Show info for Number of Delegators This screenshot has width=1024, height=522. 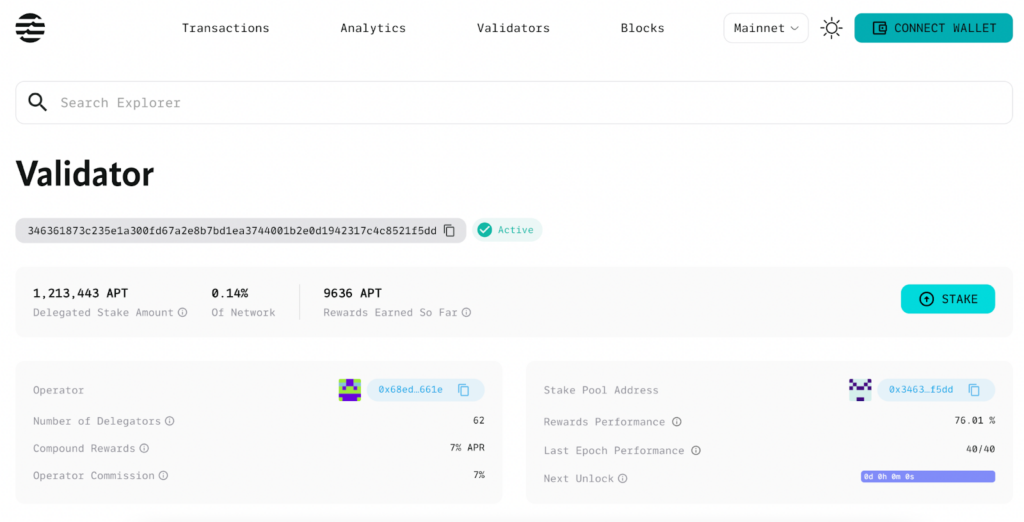pyautogui.click(x=170, y=422)
